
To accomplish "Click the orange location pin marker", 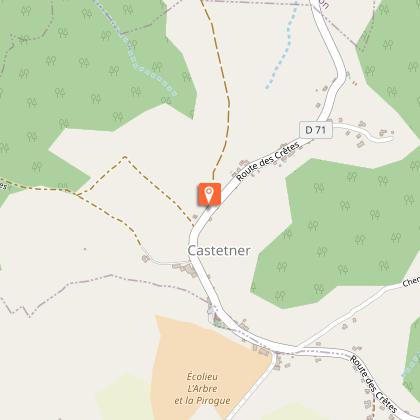I will [x=209, y=195].
